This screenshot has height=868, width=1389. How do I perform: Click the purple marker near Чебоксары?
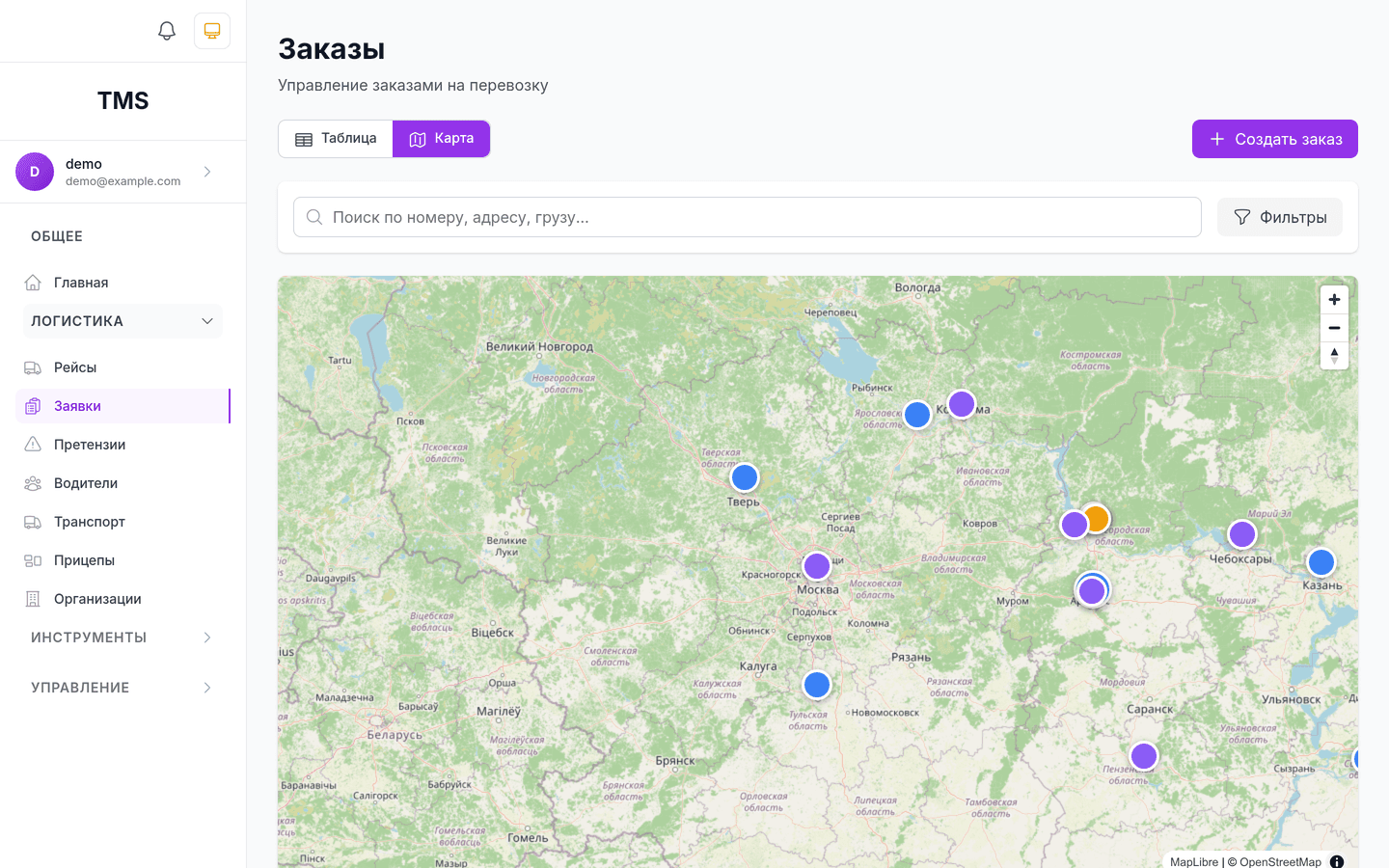pyautogui.click(x=1242, y=534)
